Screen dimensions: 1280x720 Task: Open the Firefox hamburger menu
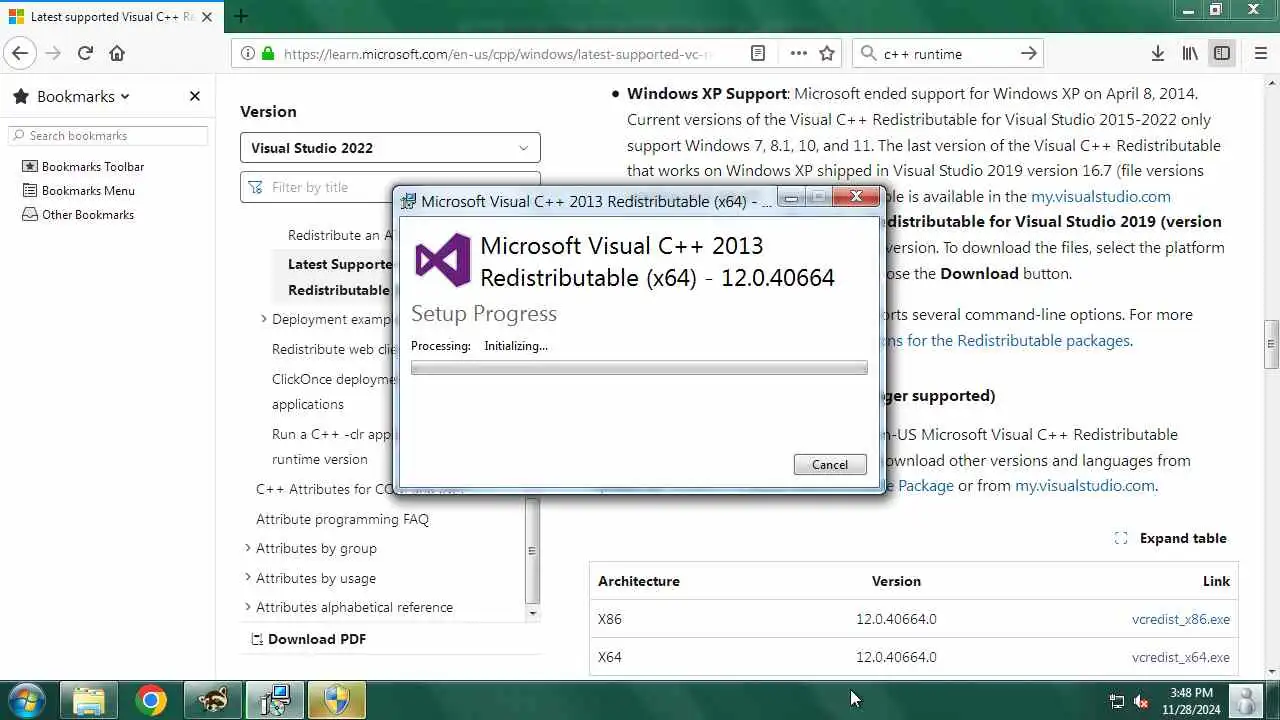coord(1260,53)
